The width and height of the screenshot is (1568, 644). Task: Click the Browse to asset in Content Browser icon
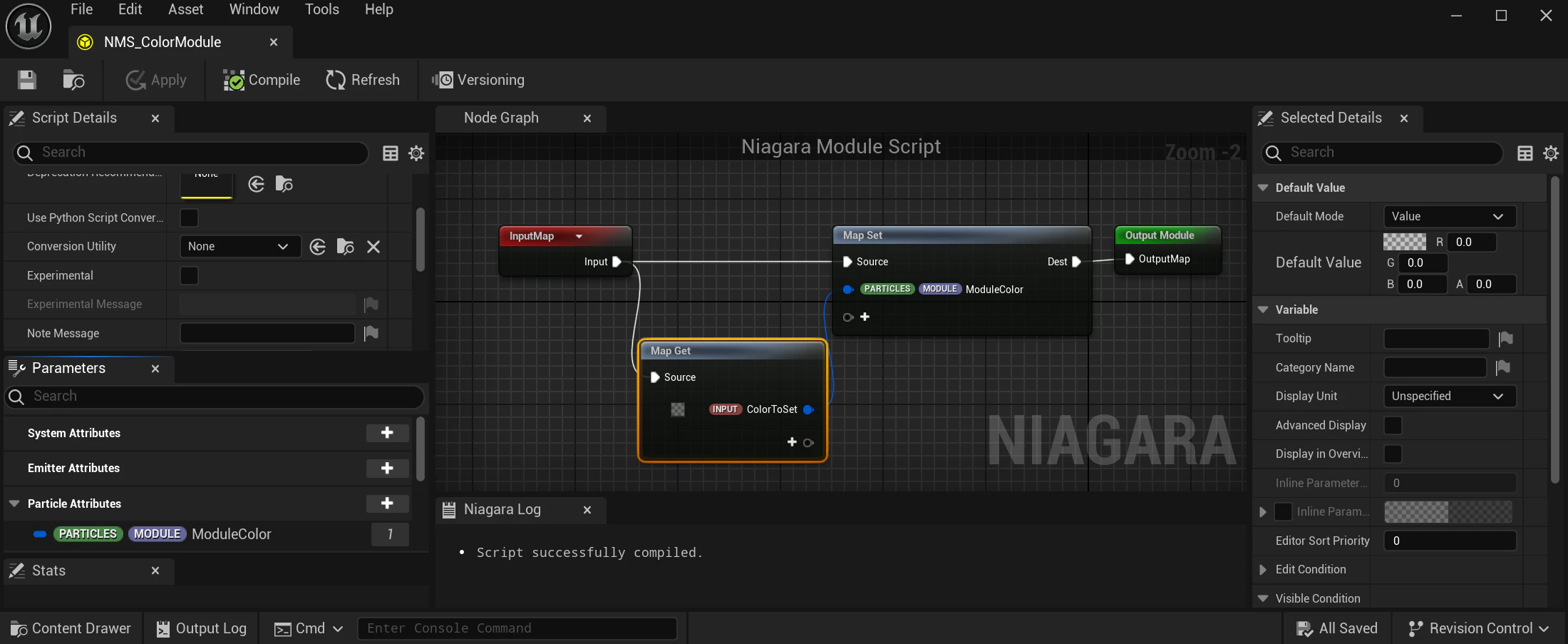[73, 80]
